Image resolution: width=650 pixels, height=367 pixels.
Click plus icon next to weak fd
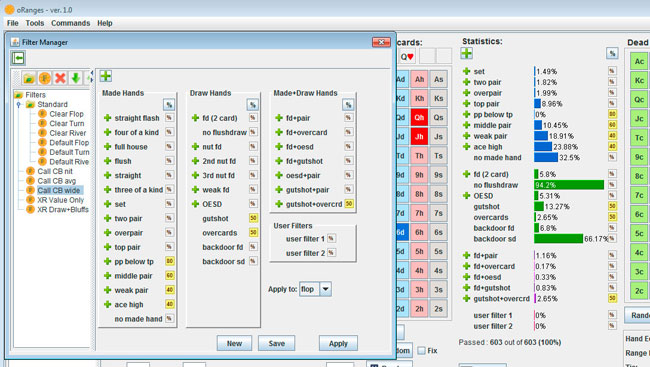click(195, 190)
